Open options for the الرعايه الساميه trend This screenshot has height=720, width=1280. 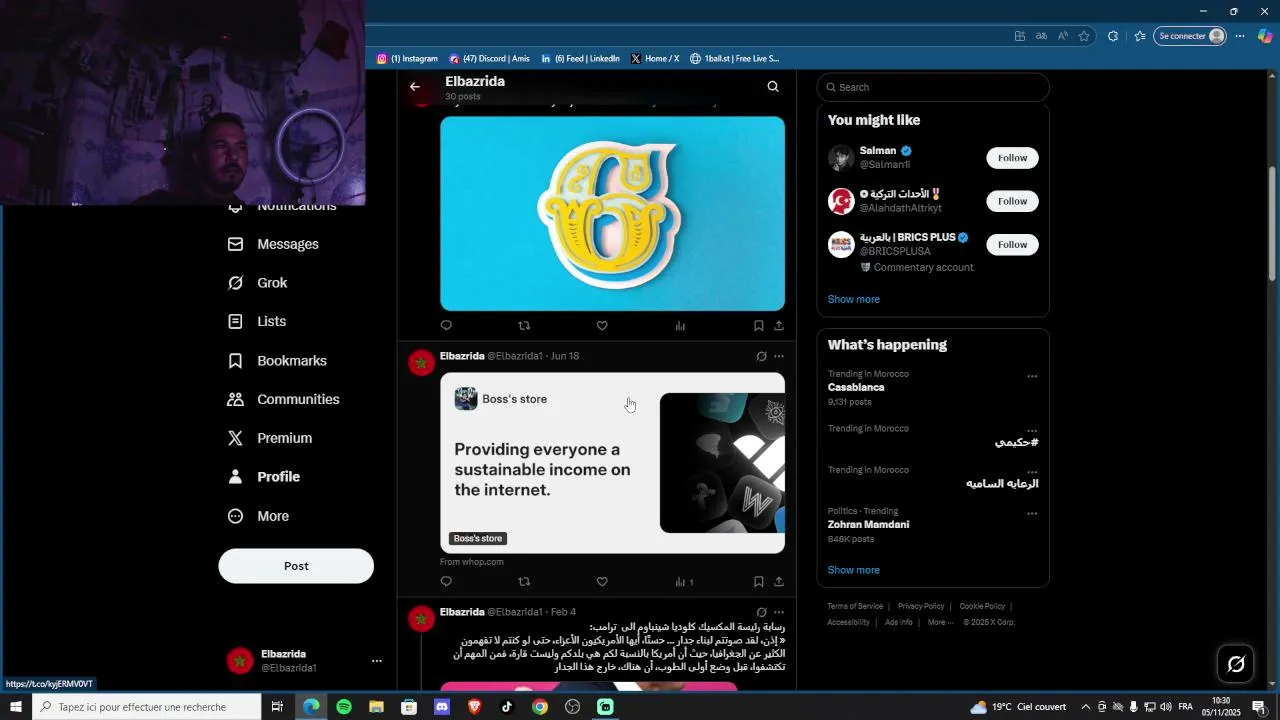coord(1032,472)
